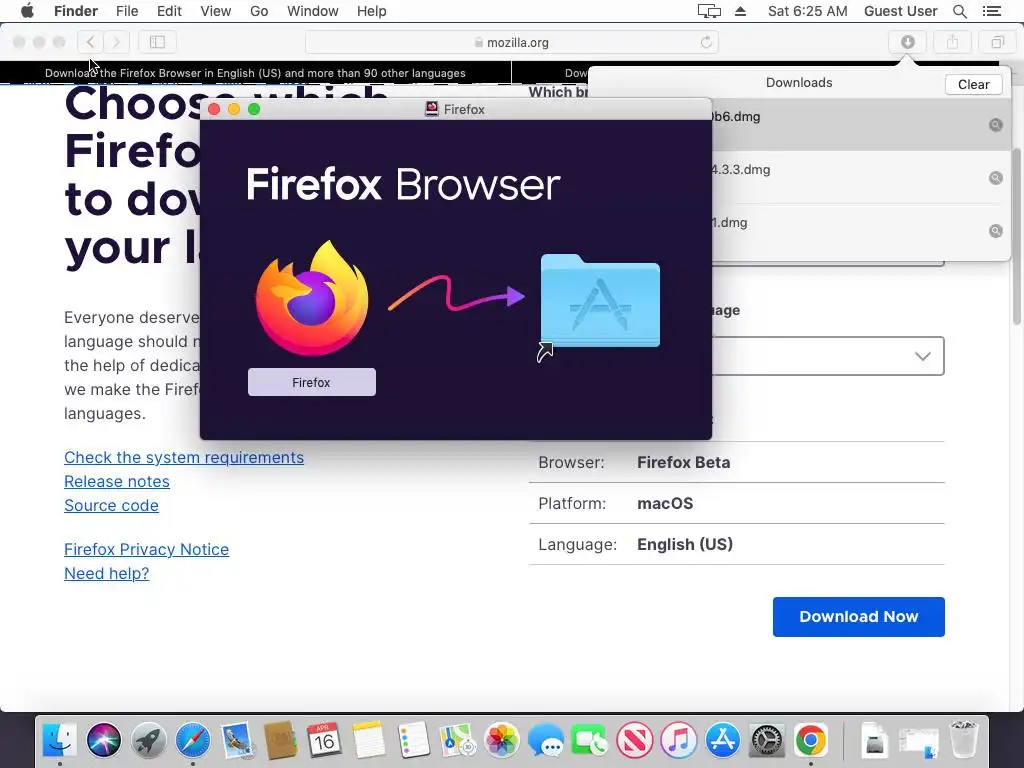Open the Finder app menu

coord(76,11)
